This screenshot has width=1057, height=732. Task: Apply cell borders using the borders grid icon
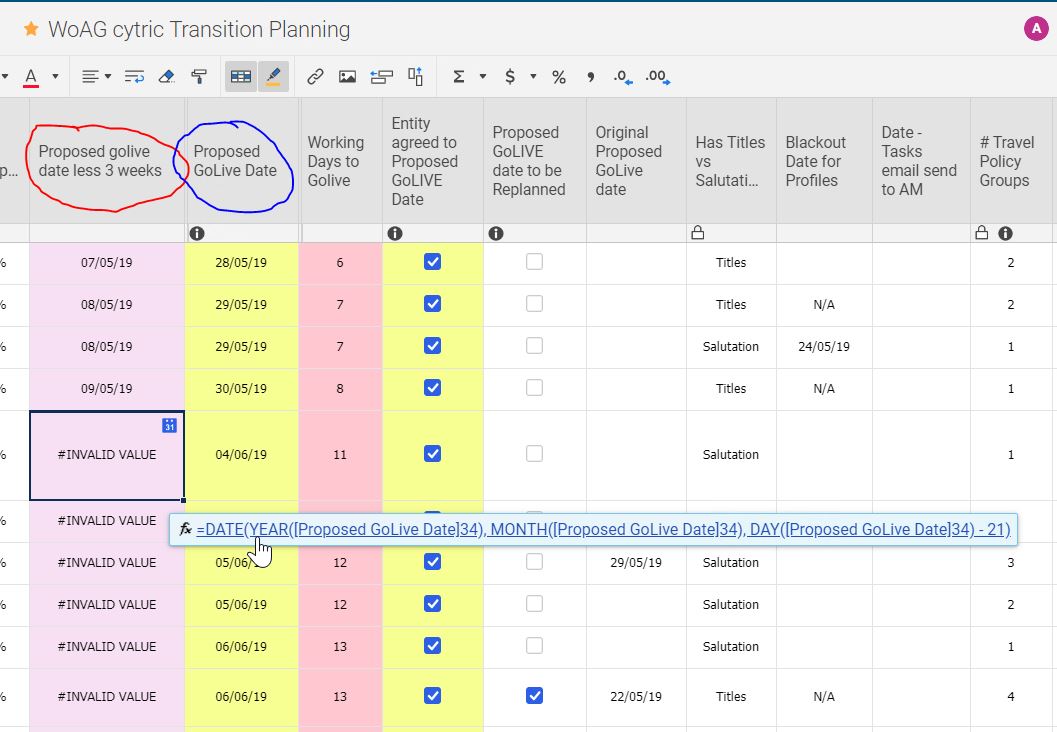[x=239, y=76]
